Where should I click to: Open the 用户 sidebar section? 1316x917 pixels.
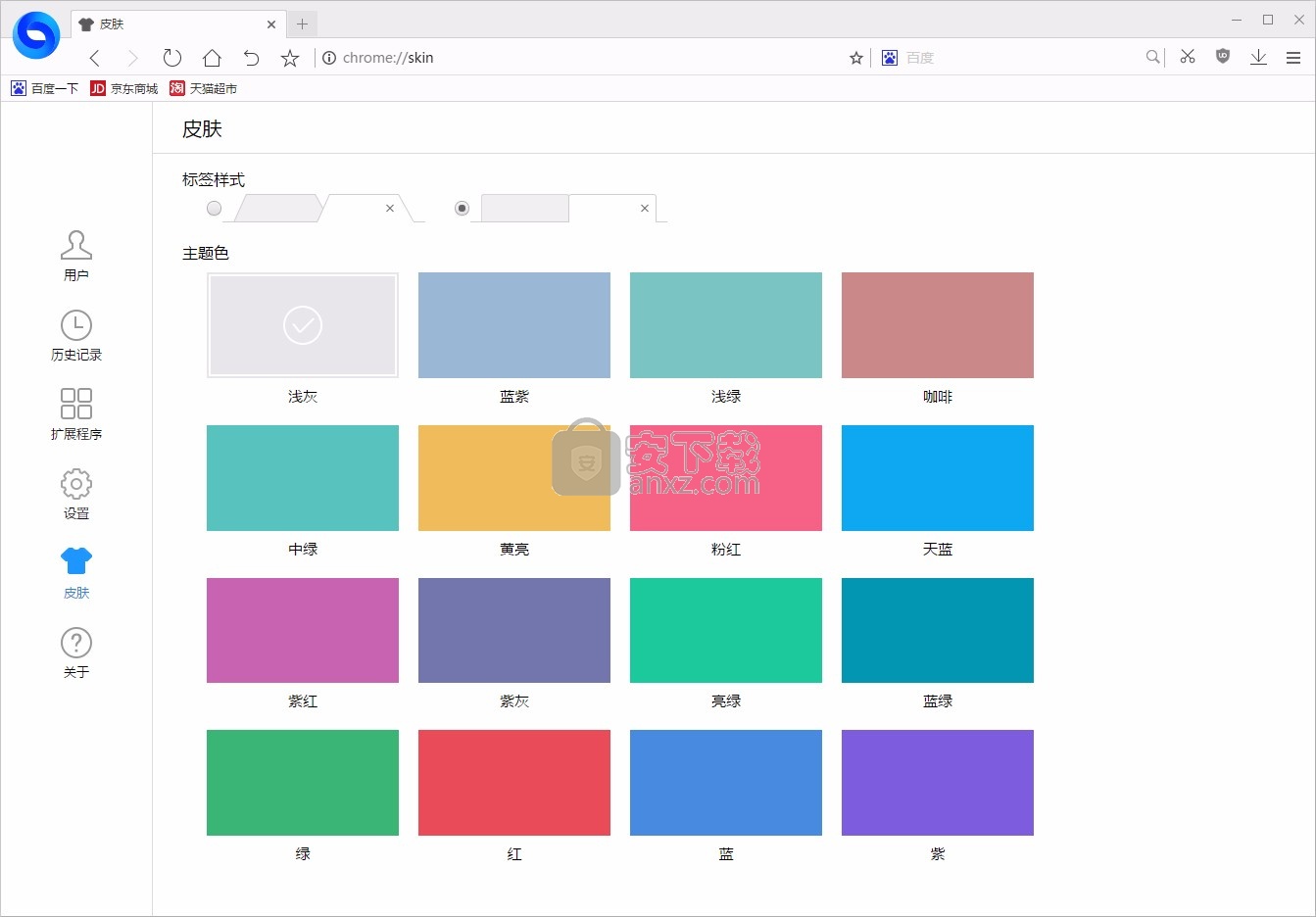(x=76, y=256)
